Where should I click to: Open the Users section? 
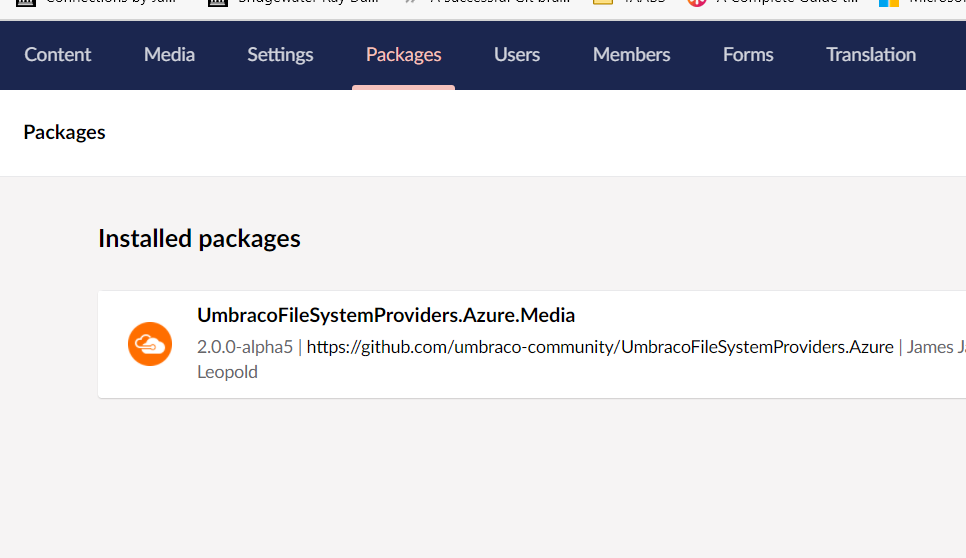pos(516,55)
